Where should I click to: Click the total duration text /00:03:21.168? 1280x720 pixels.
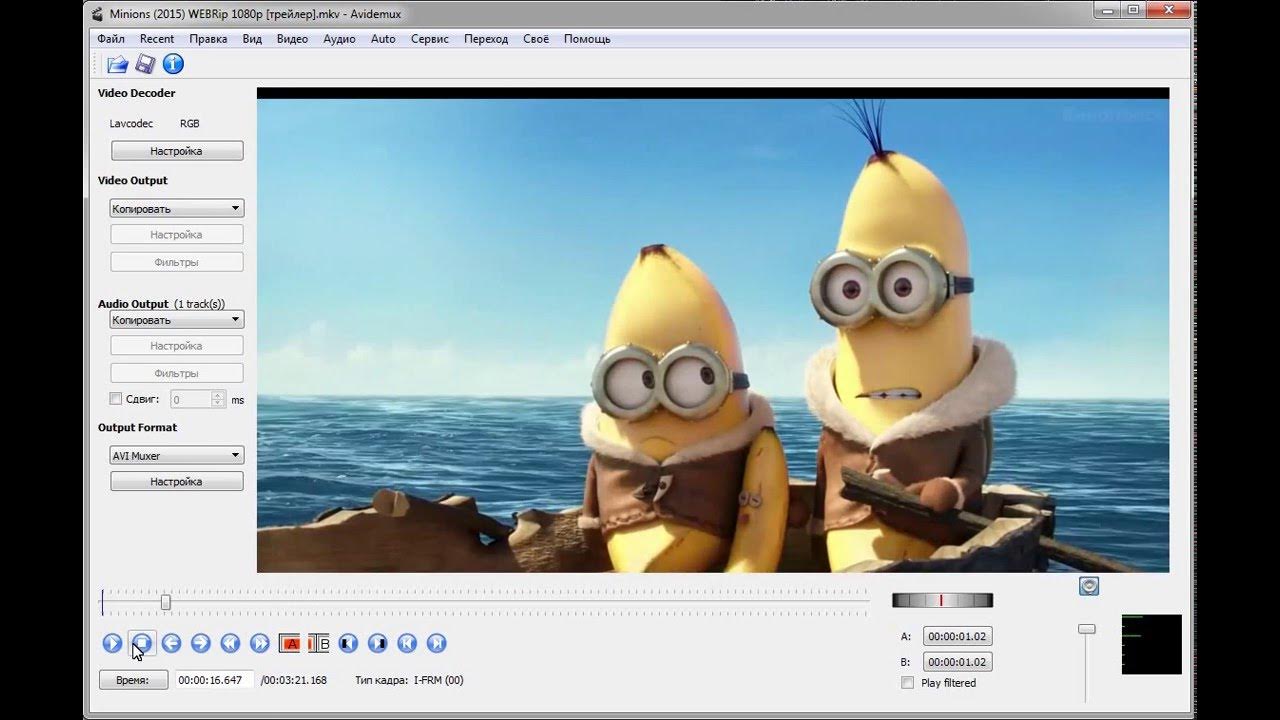click(294, 680)
